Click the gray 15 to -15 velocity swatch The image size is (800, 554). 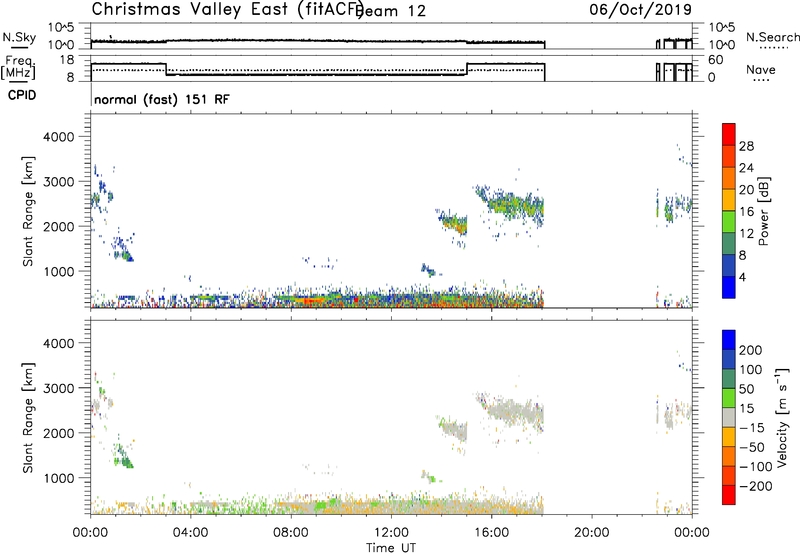pos(729,417)
